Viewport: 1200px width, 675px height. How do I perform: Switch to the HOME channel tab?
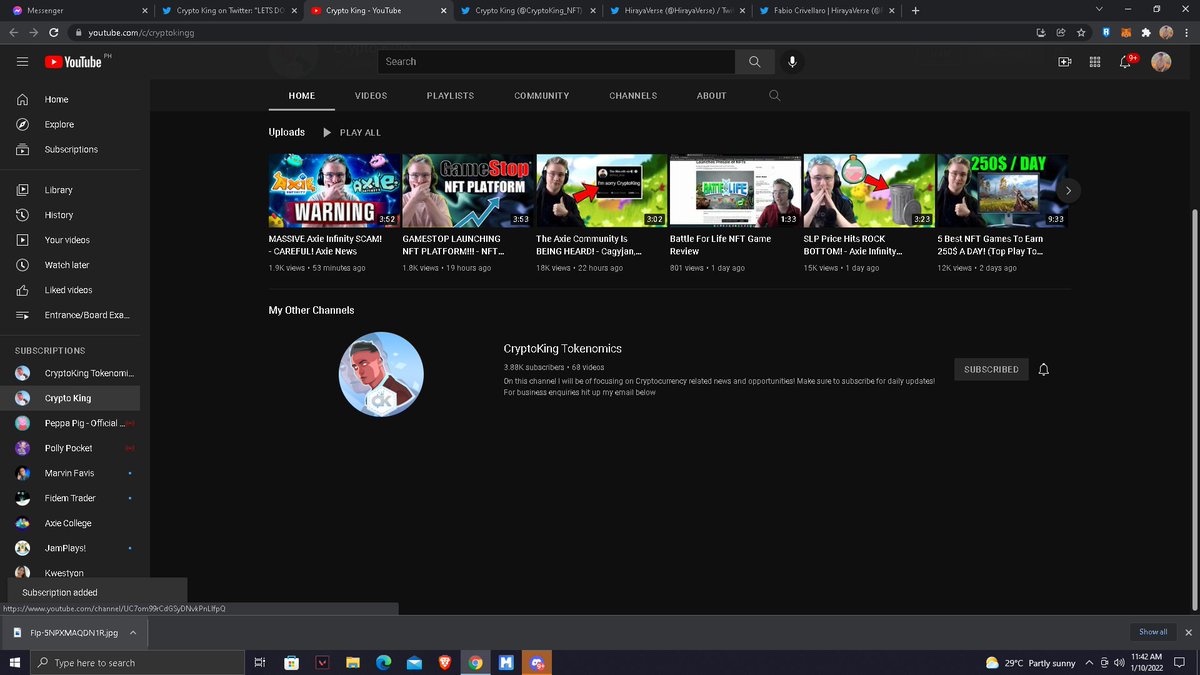click(x=302, y=96)
